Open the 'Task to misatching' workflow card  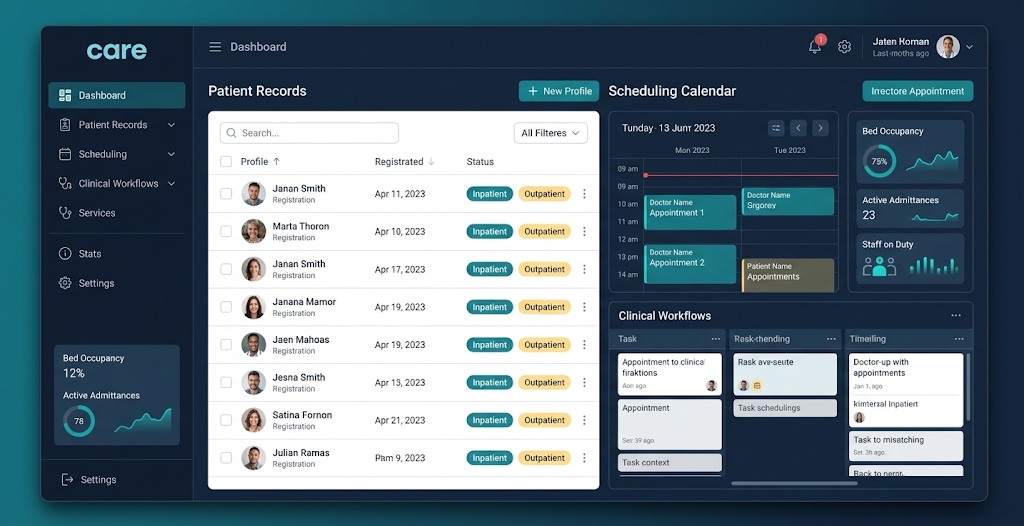[x=906, y=446]
